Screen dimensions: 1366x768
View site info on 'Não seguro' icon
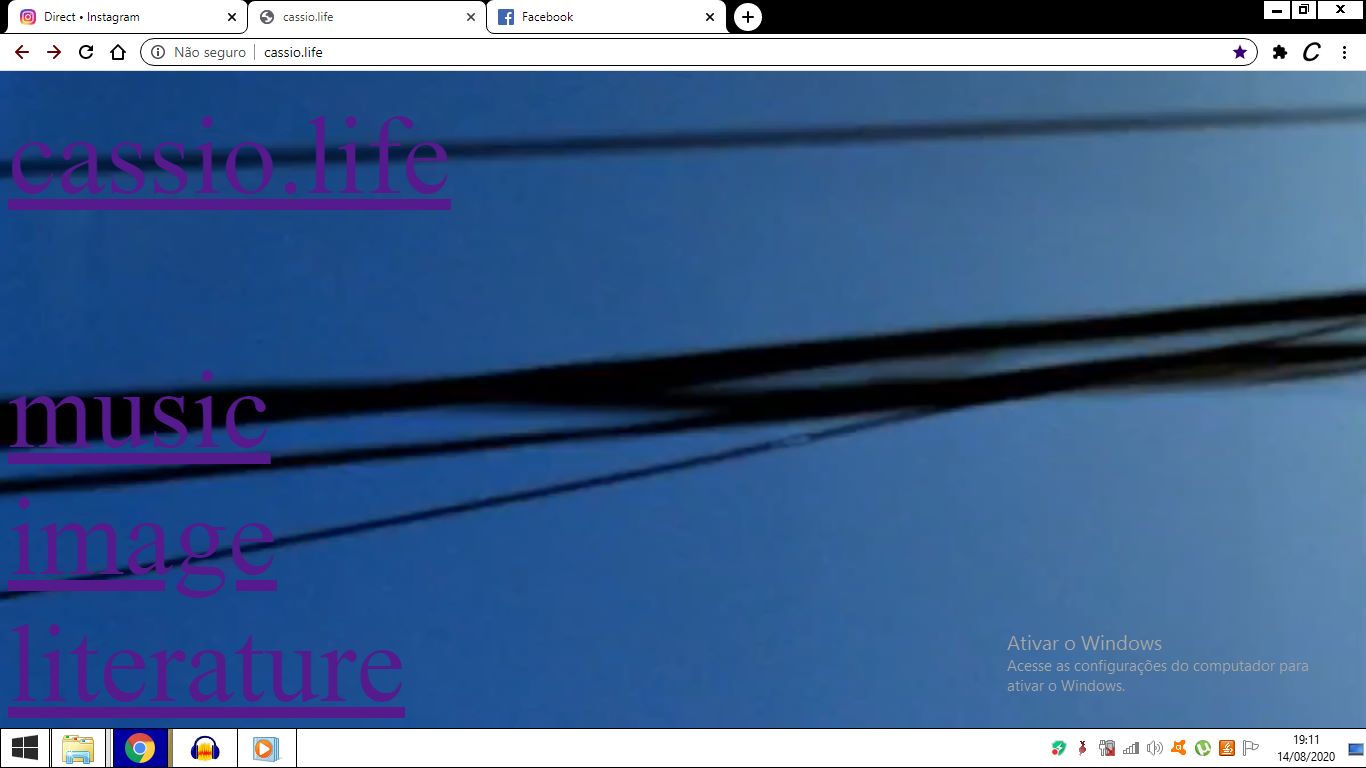(x=158, y=52)
